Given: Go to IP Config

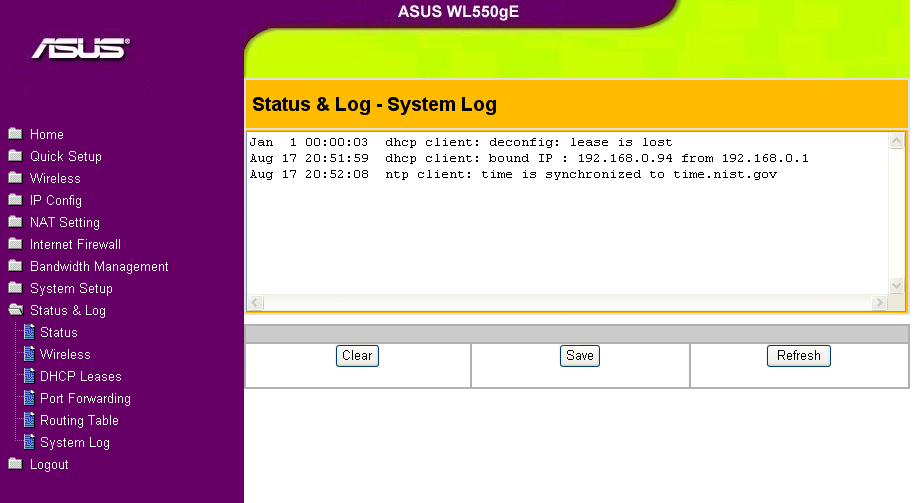Looking at the screenshot, I should coord(56,200).
